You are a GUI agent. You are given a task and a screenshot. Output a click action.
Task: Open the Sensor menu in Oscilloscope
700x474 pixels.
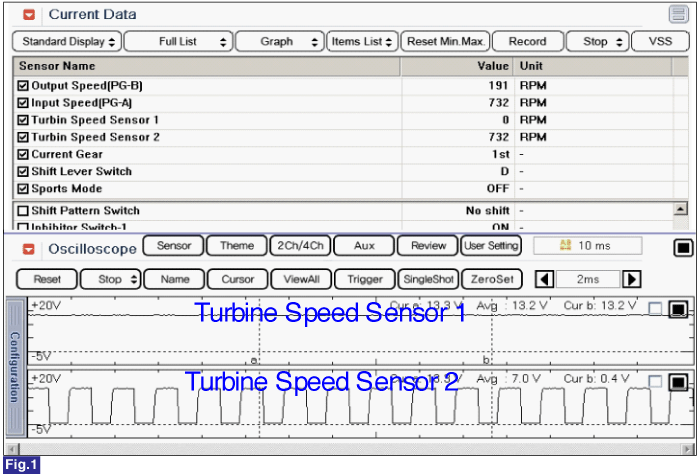174,245
